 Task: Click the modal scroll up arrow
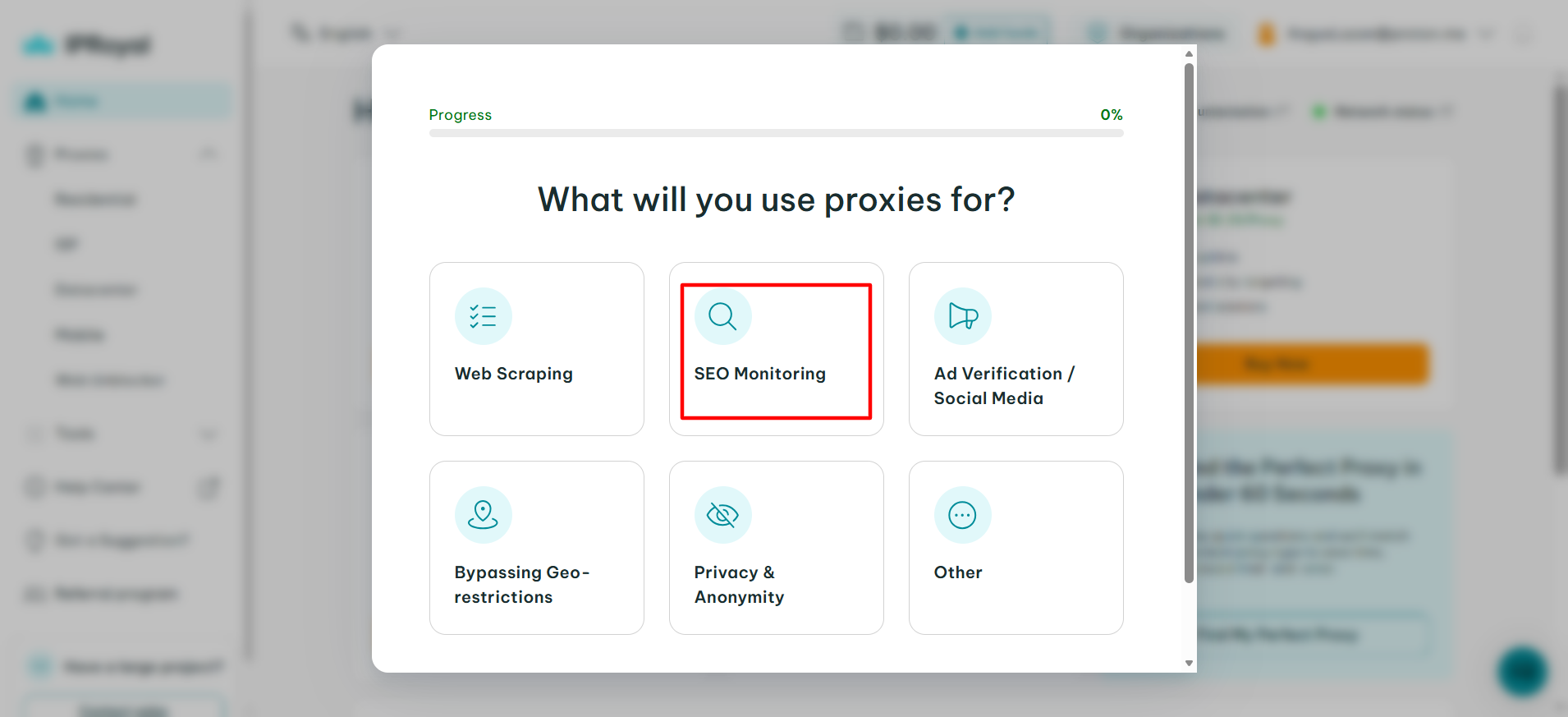pyautogui.click(x=1189, y=54)
